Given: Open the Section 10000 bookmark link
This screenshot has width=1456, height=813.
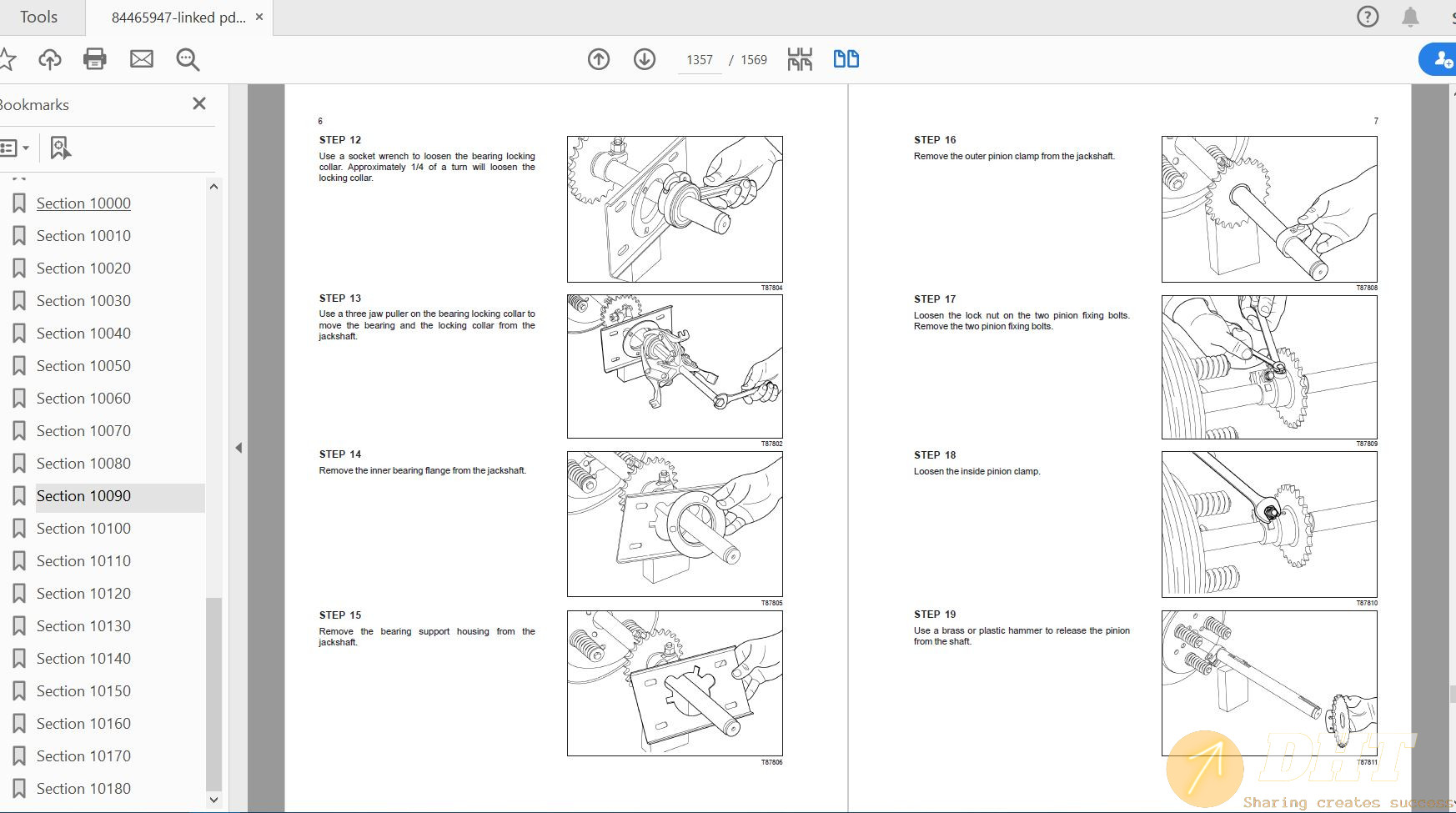Looking at the screenshot, I should point(83,203).
